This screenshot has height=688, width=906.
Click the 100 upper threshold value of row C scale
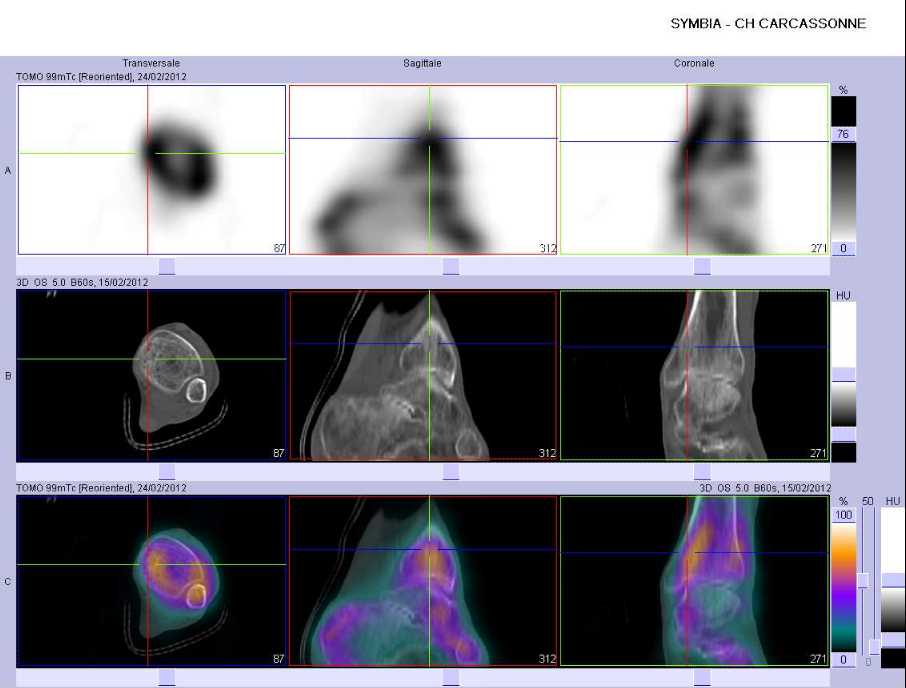pos(844,515)
